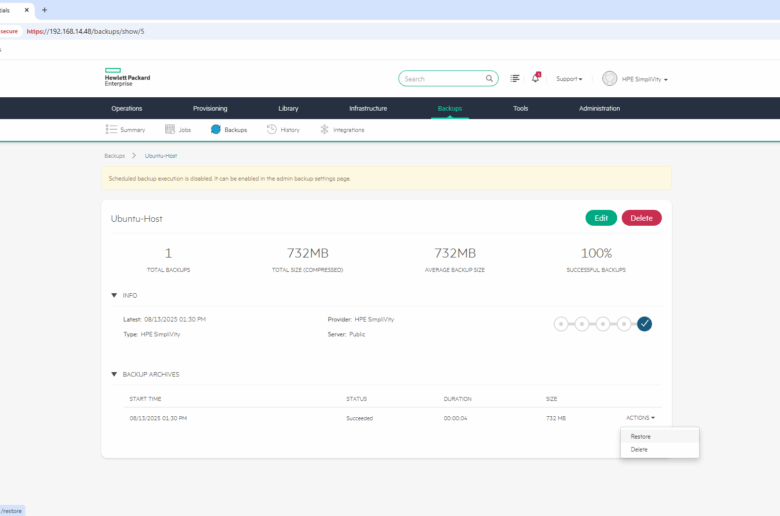Click the Backups breadcrumb link
780x516 pixels.
[115, 156]
